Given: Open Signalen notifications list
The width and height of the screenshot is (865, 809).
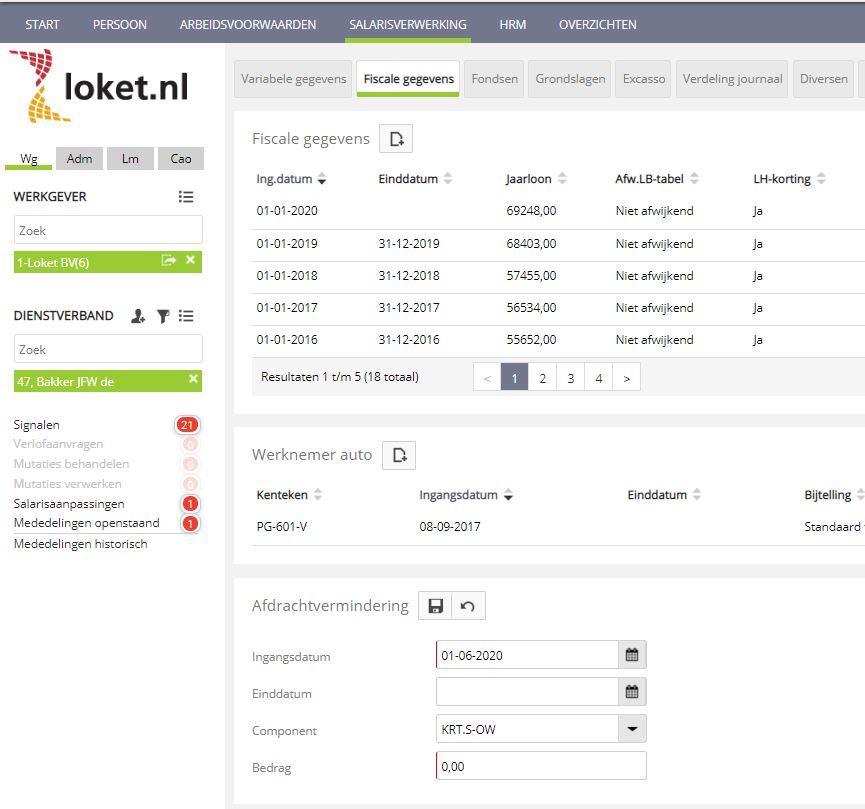Looking at the screenshot, I should [36, 425].
